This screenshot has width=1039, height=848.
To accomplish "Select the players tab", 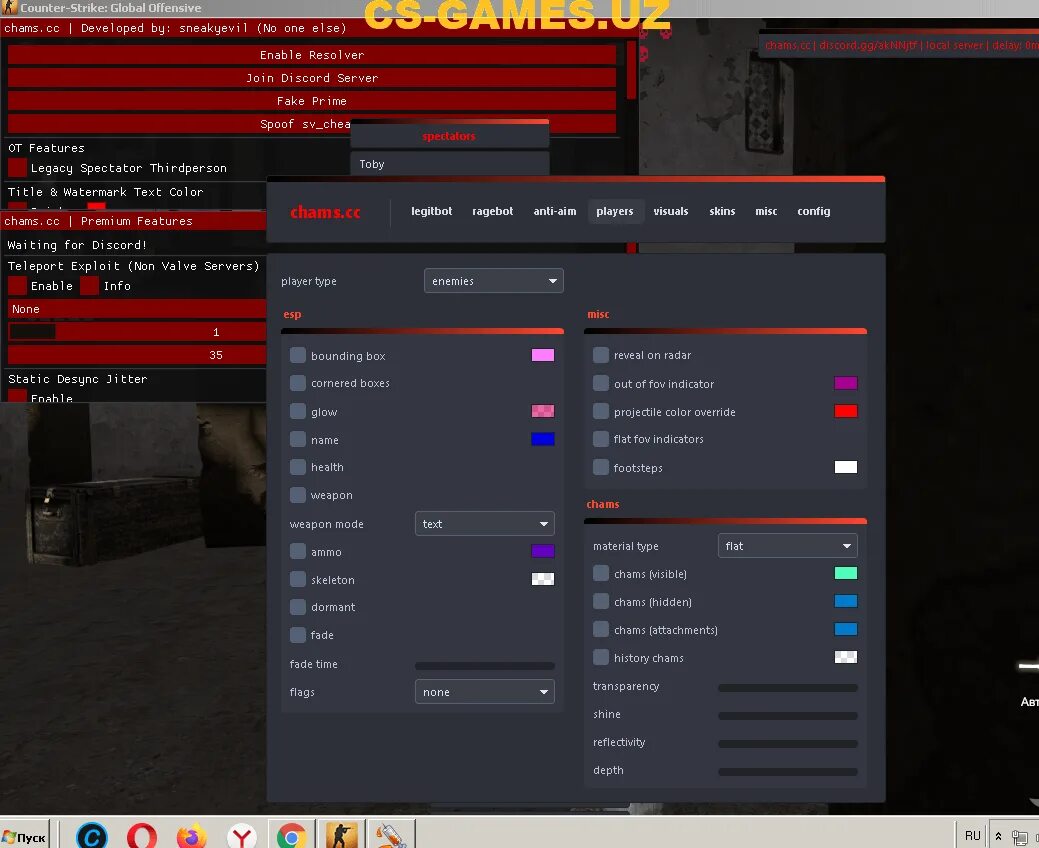I will click(x=615, y=211).
